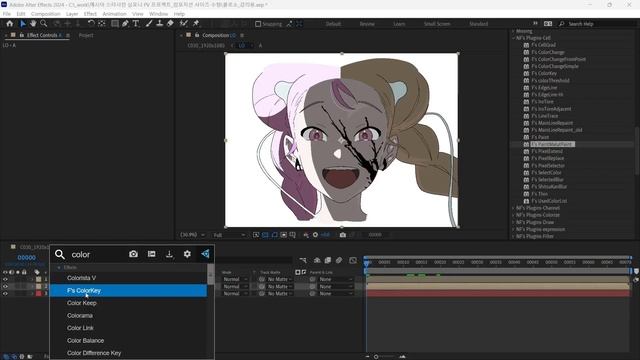Click the preset list icon in search popup
This screenshot has width=640, height=360.
[x=151, y=254]
